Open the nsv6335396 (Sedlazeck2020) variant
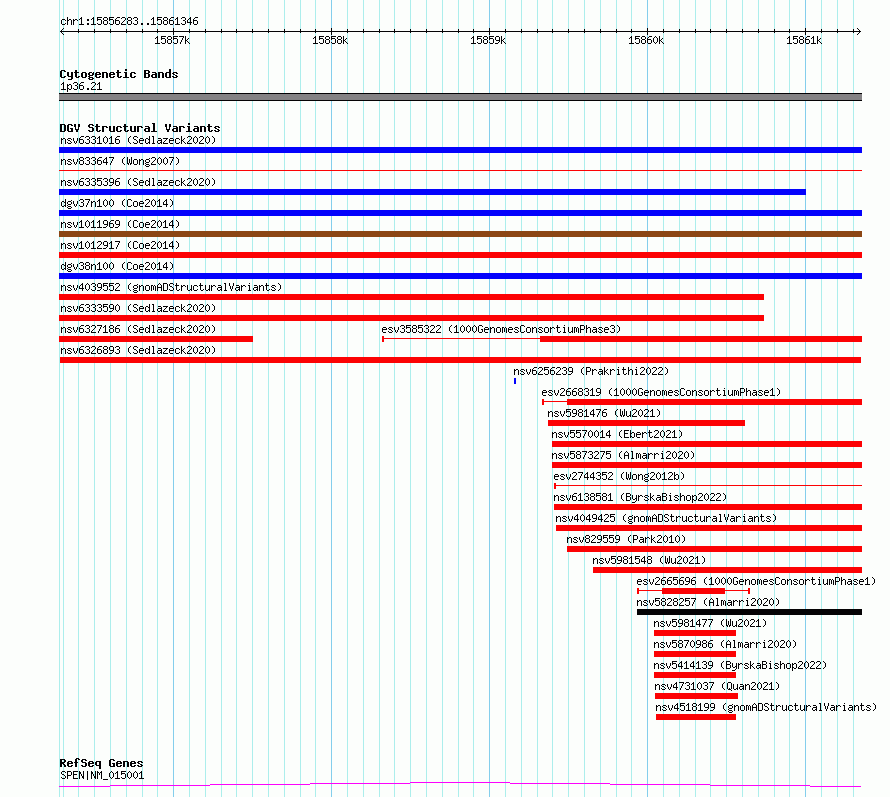This screenshot has height=797, width=890. click(x=138, y=182)
